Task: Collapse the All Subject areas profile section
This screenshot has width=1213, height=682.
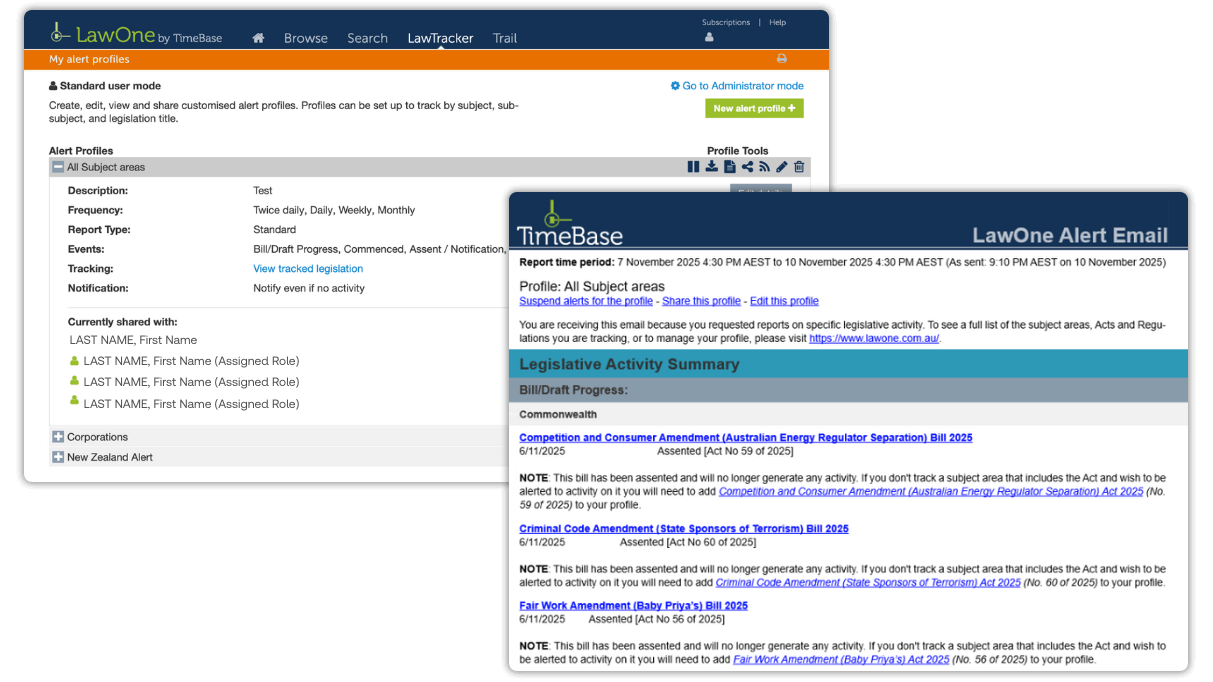Action: click(58, 166)
